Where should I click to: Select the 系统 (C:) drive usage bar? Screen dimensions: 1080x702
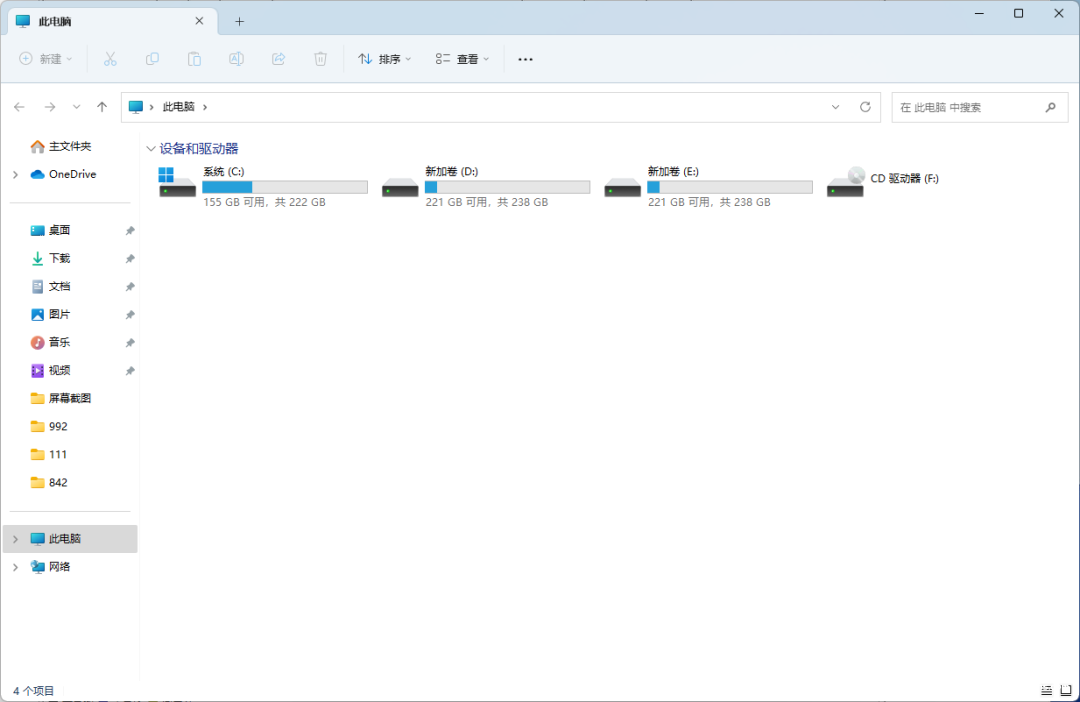[x=284, y=187]
